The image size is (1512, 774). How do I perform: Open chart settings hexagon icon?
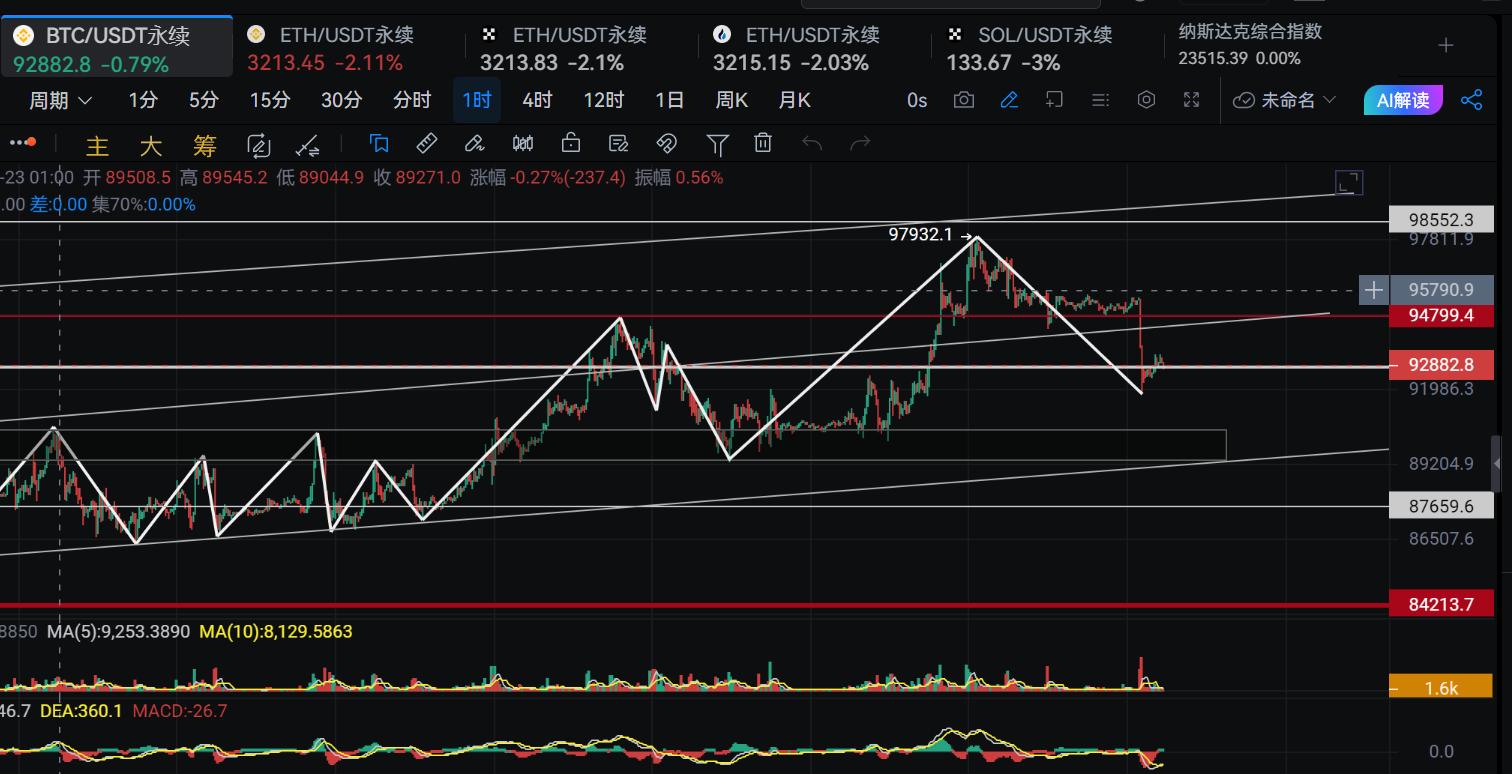1147,100
